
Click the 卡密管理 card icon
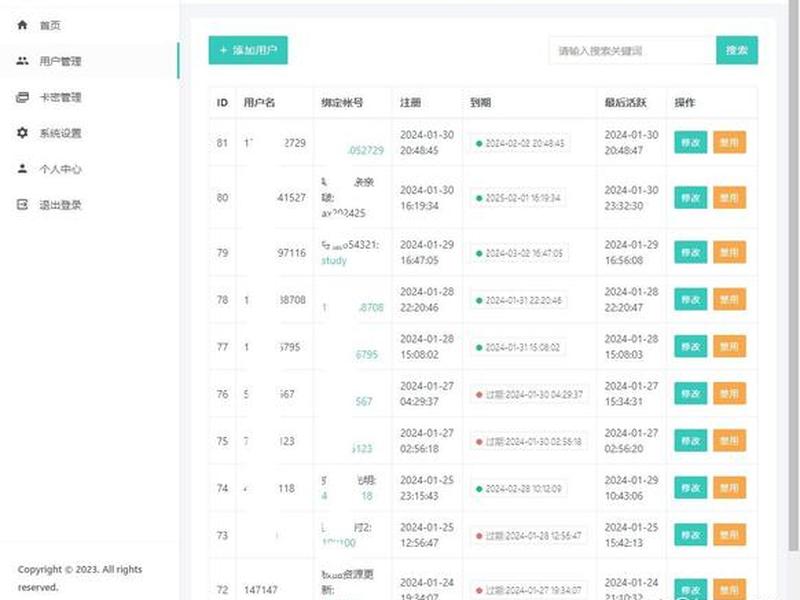22,97
